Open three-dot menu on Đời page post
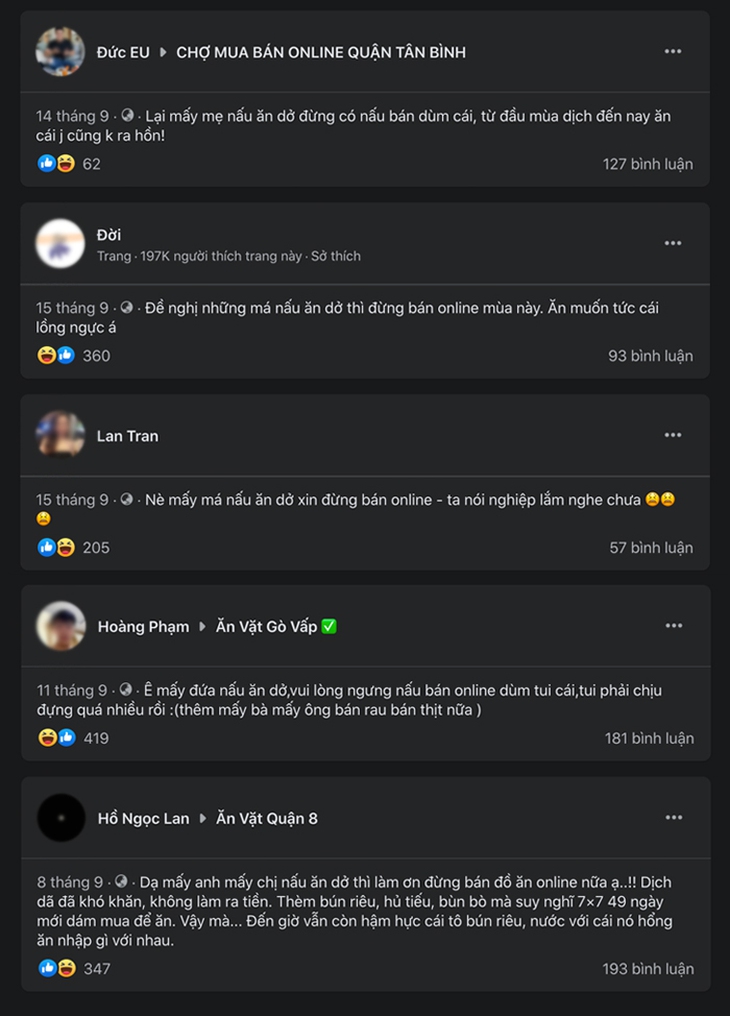The width and height of the screenshot is (730, 1016). tap(673, 243)
